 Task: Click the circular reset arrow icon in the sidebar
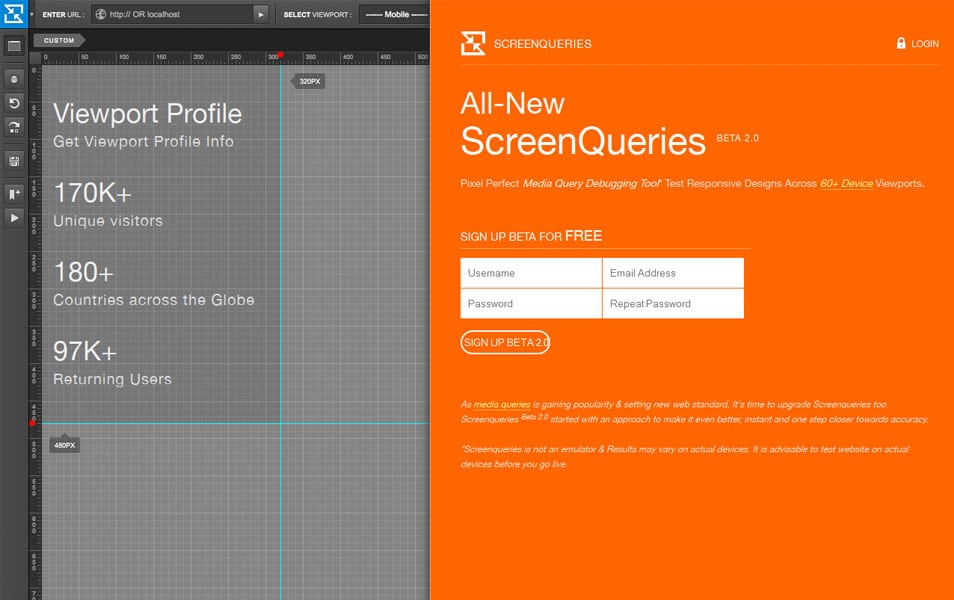point(14,103)
